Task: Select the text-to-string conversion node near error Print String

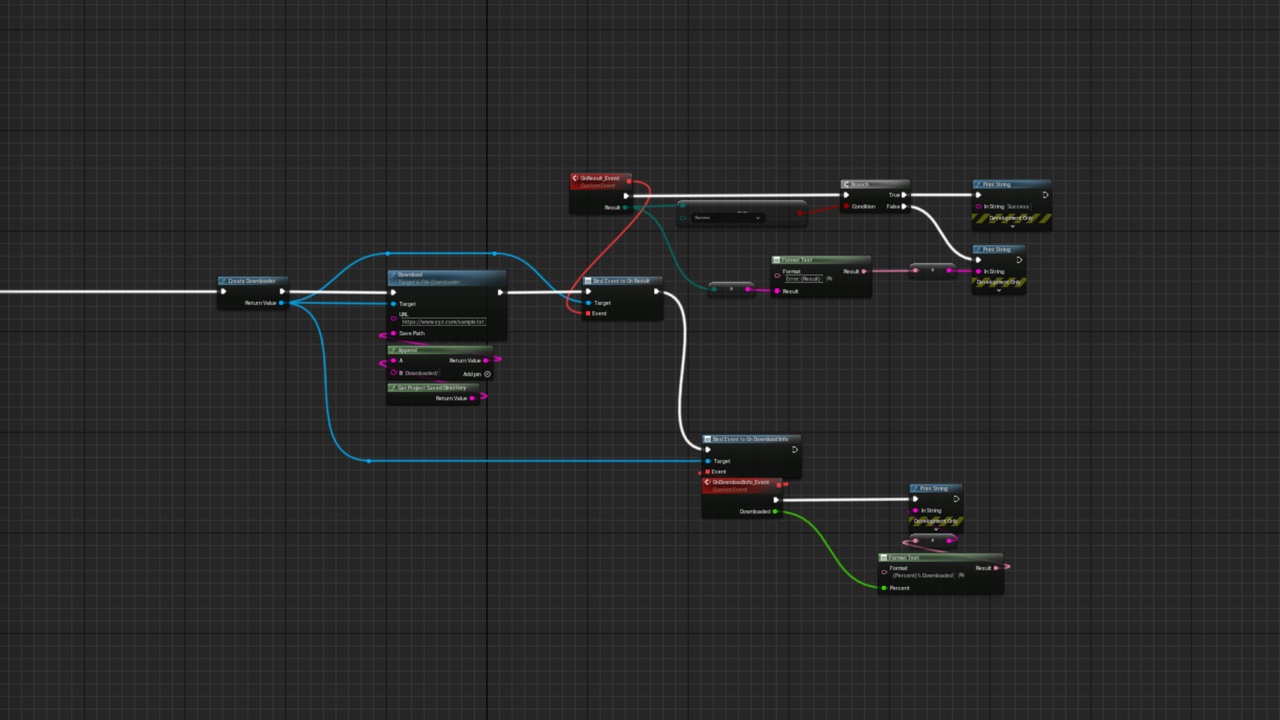Action: (x=932, y=270)
